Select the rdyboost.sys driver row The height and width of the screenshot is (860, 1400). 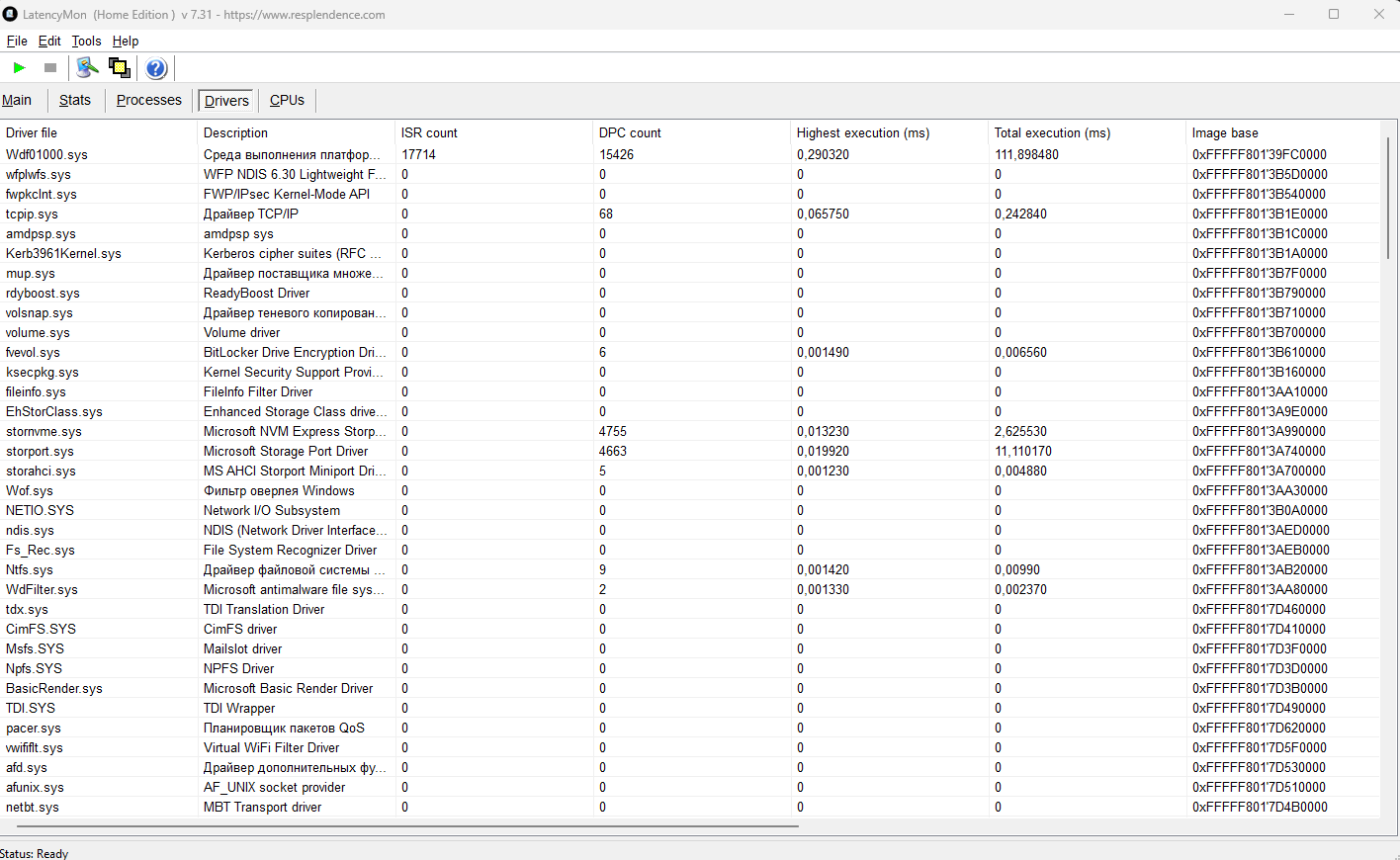(690, 293)
